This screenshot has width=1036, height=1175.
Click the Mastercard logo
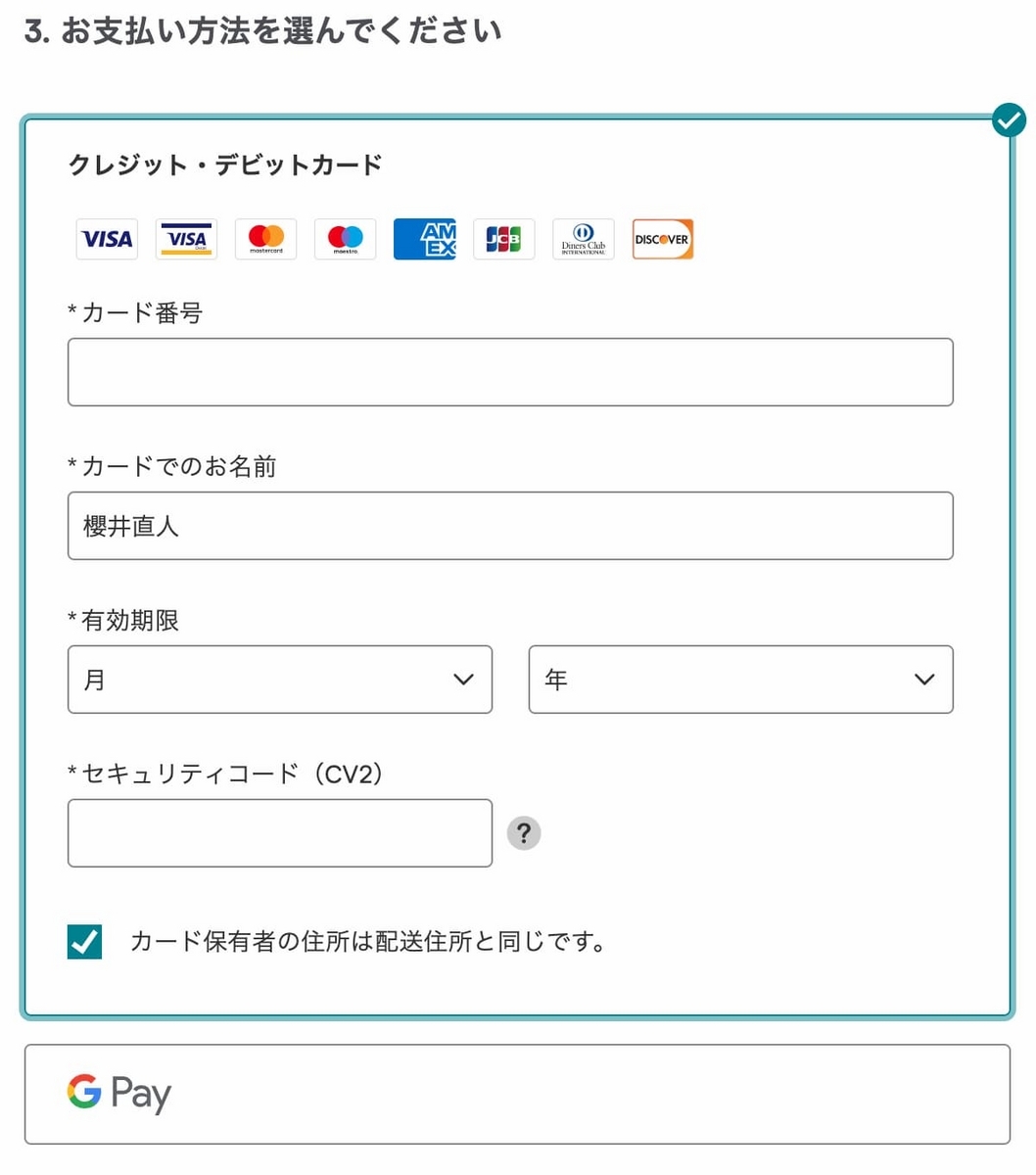coord(265,238)
